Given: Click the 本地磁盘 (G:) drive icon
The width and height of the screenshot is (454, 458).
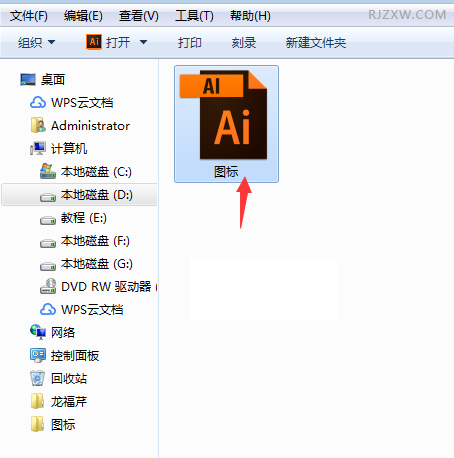Looking at the screenshot, I should coord(48,266).
